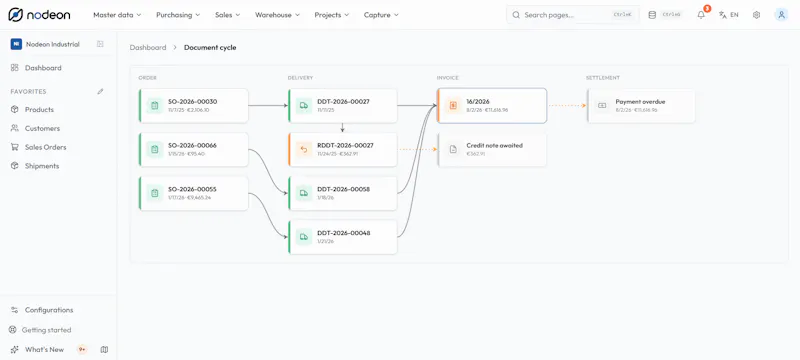Image resolution: width=800 pixels, height=360 pixels.
Task: Click truck icon on DDT-2026-00048
Action: pos(304,237)
